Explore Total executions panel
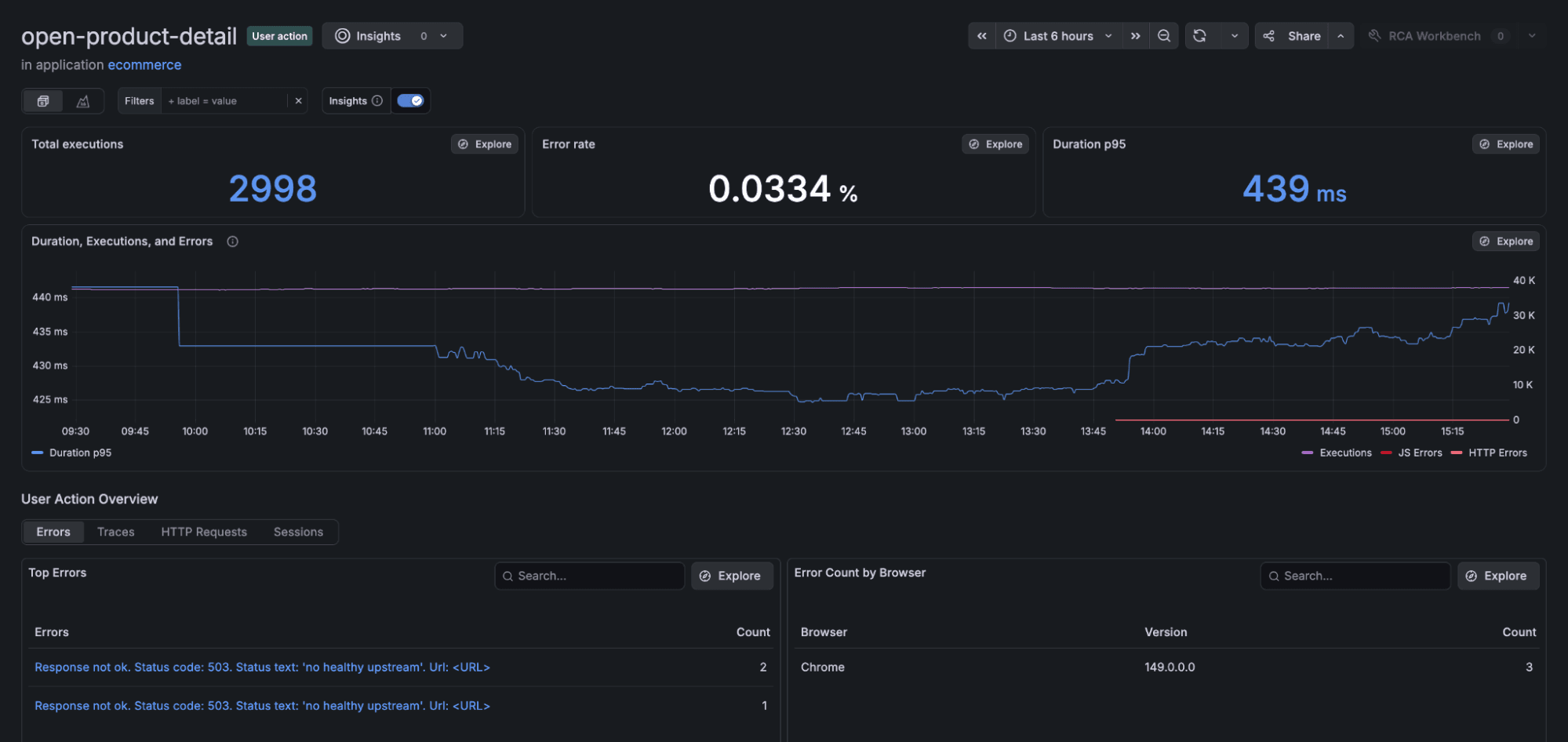This screenshot has height=742, width=1568. (485, 144)
